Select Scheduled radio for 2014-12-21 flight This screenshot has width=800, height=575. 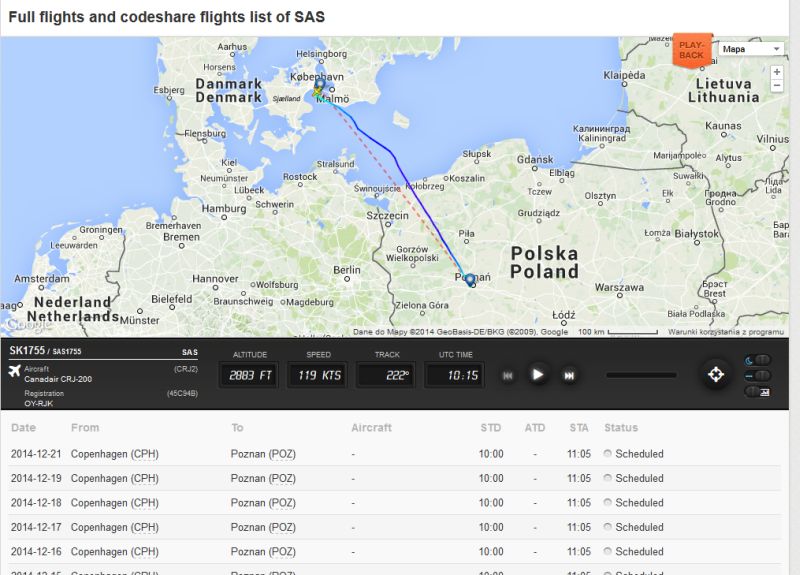point(608,454)
